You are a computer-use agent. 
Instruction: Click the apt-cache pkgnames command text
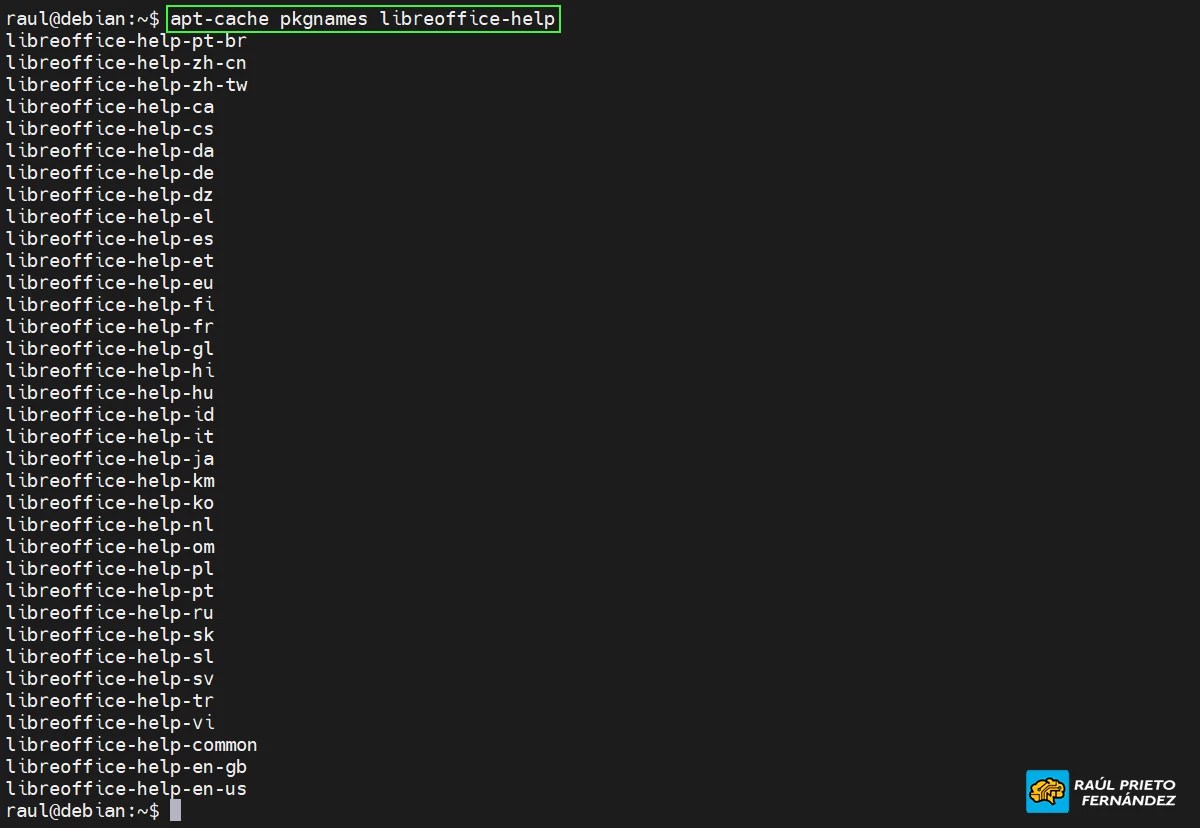(x=363, y=19)
